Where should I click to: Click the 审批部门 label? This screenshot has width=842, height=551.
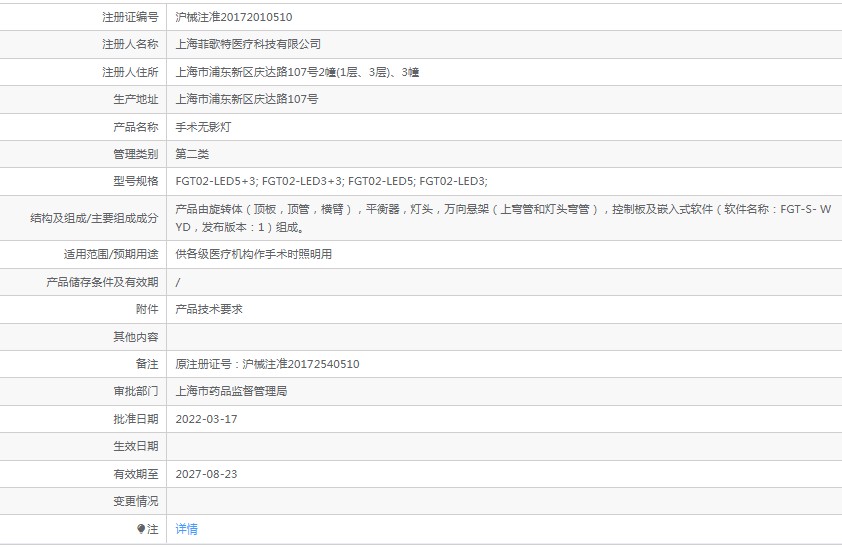tap(136, 392)
